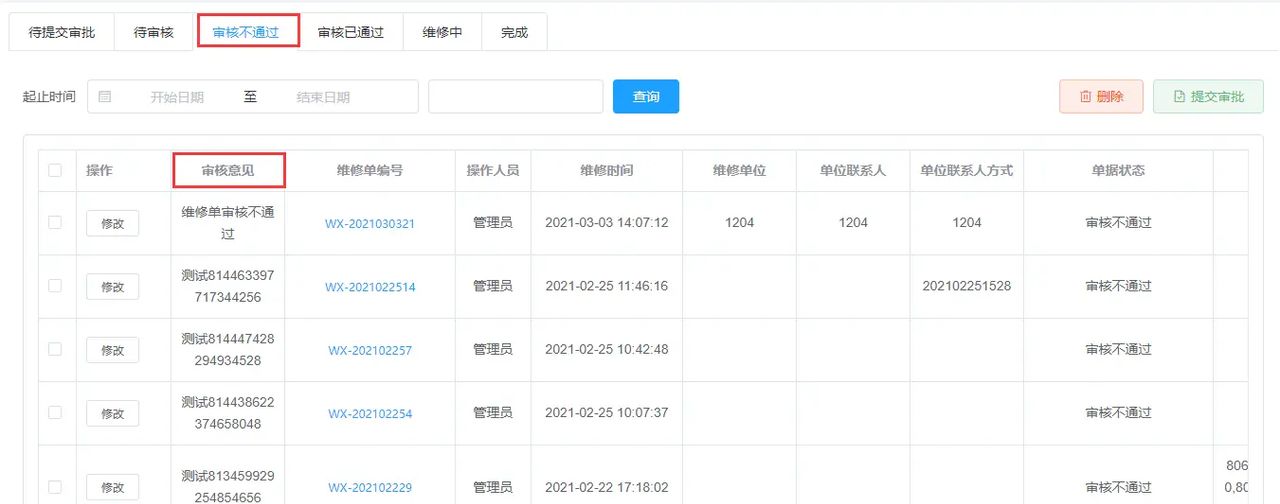1280x504 pixels.
Task: Click the 提交审批 submit button
Action: (x=1208, y=97)
